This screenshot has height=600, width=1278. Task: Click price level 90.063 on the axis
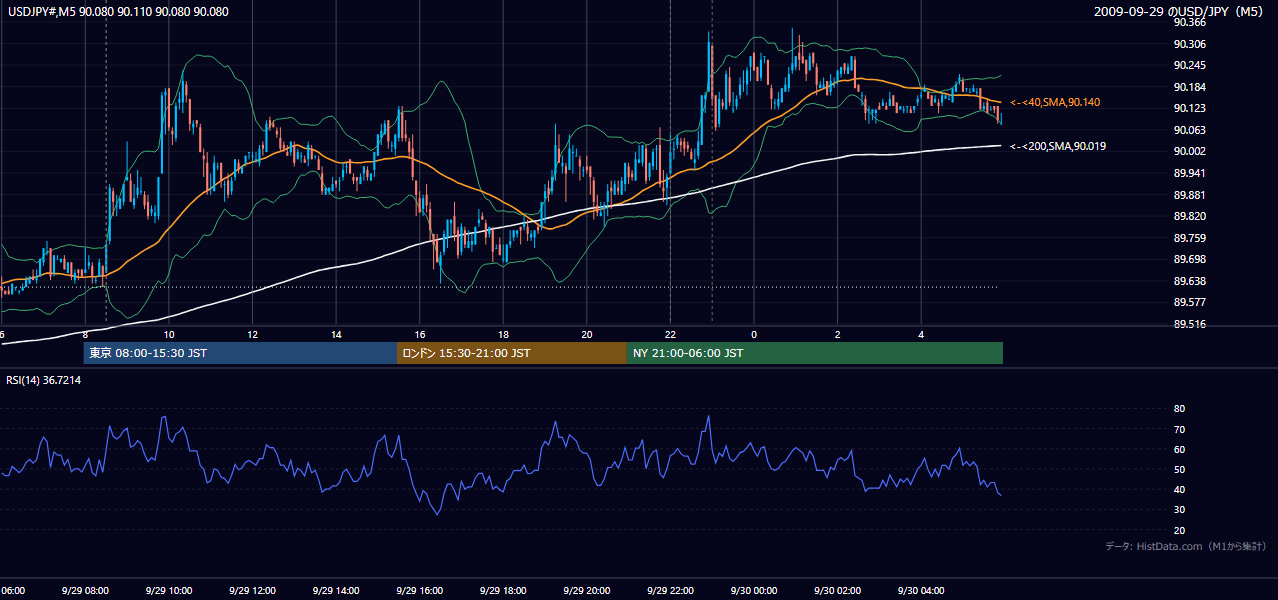(1189, 130)
